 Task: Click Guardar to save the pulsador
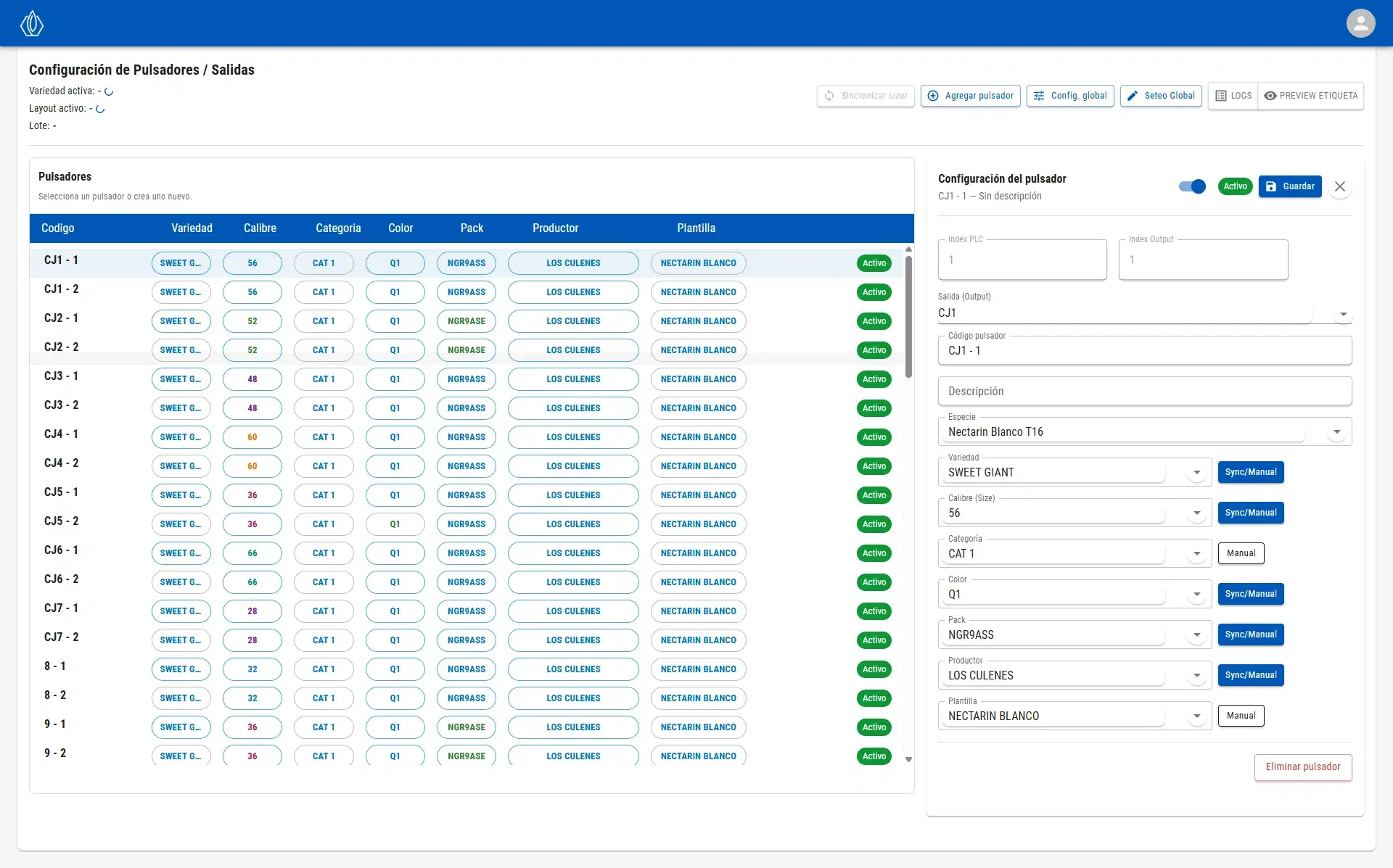(x=1290, y=186)
